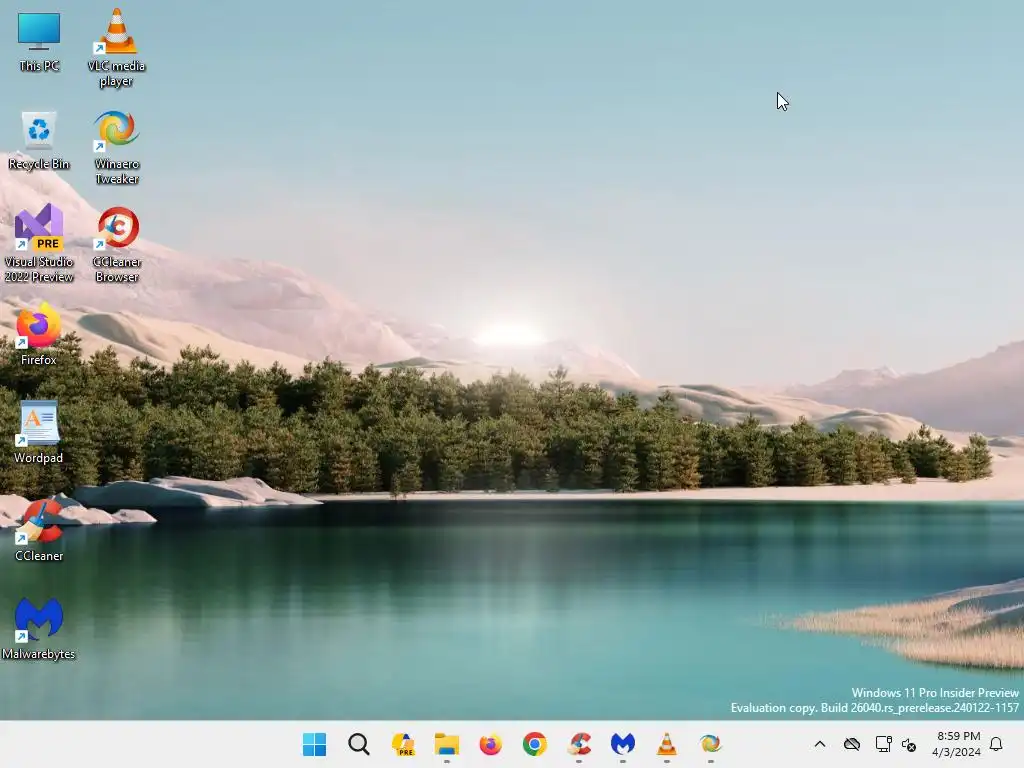Select the Firefox desktop shortcut
The width and height of the screenshot is (1024, 768).
[39, 334]
